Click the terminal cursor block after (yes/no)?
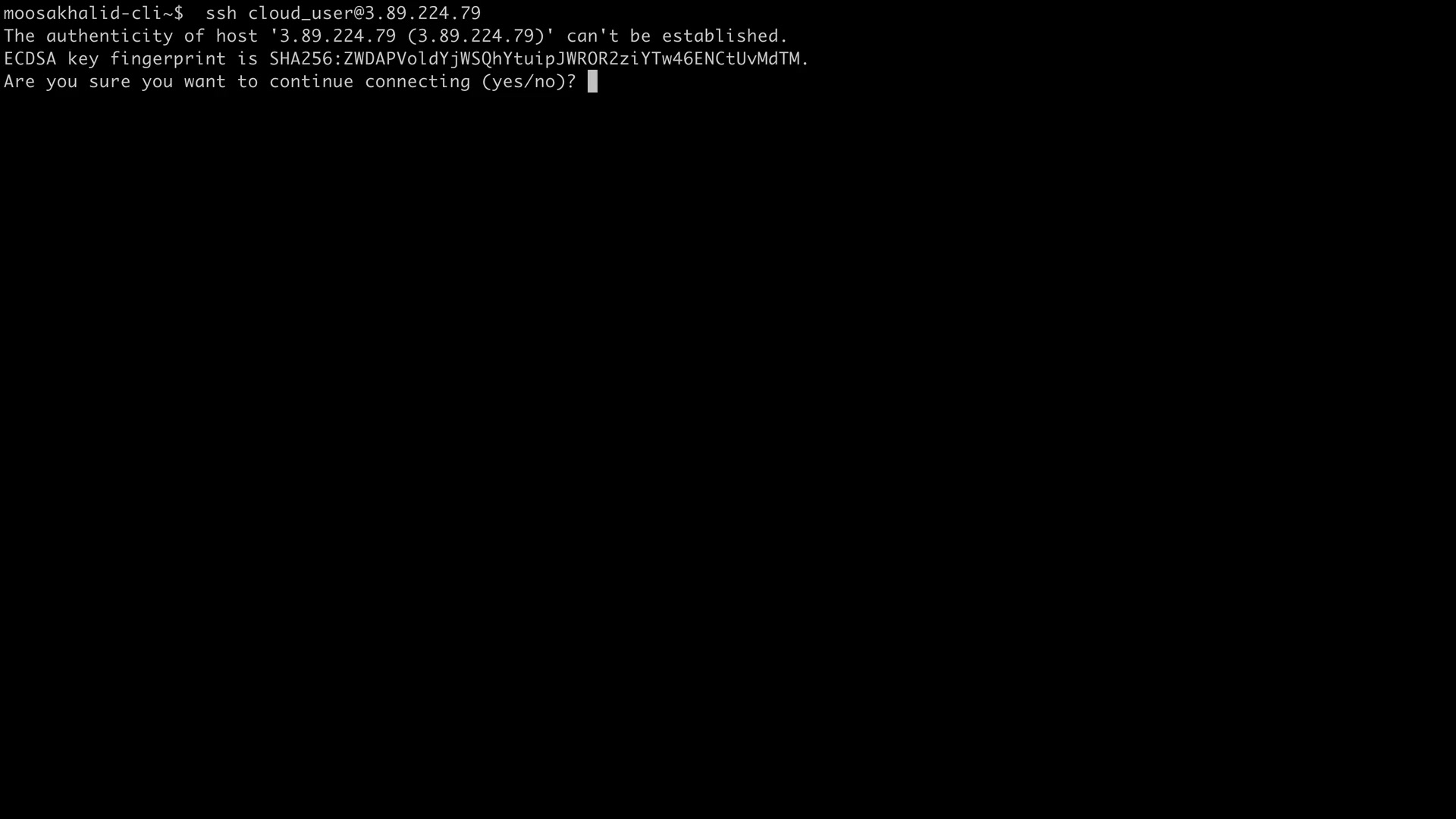1456x819 pixels. [592, 81]
